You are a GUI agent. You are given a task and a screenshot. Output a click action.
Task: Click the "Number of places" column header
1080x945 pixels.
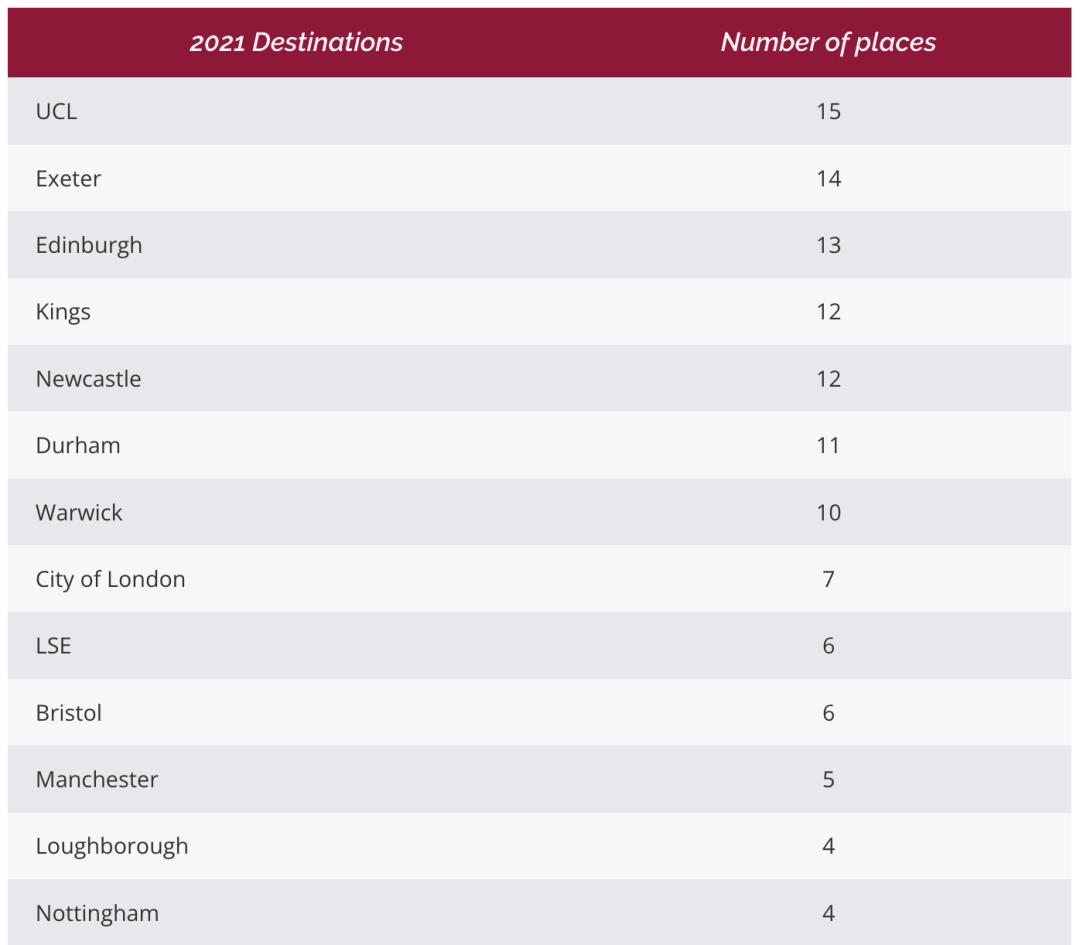click(x=828, y=42)
